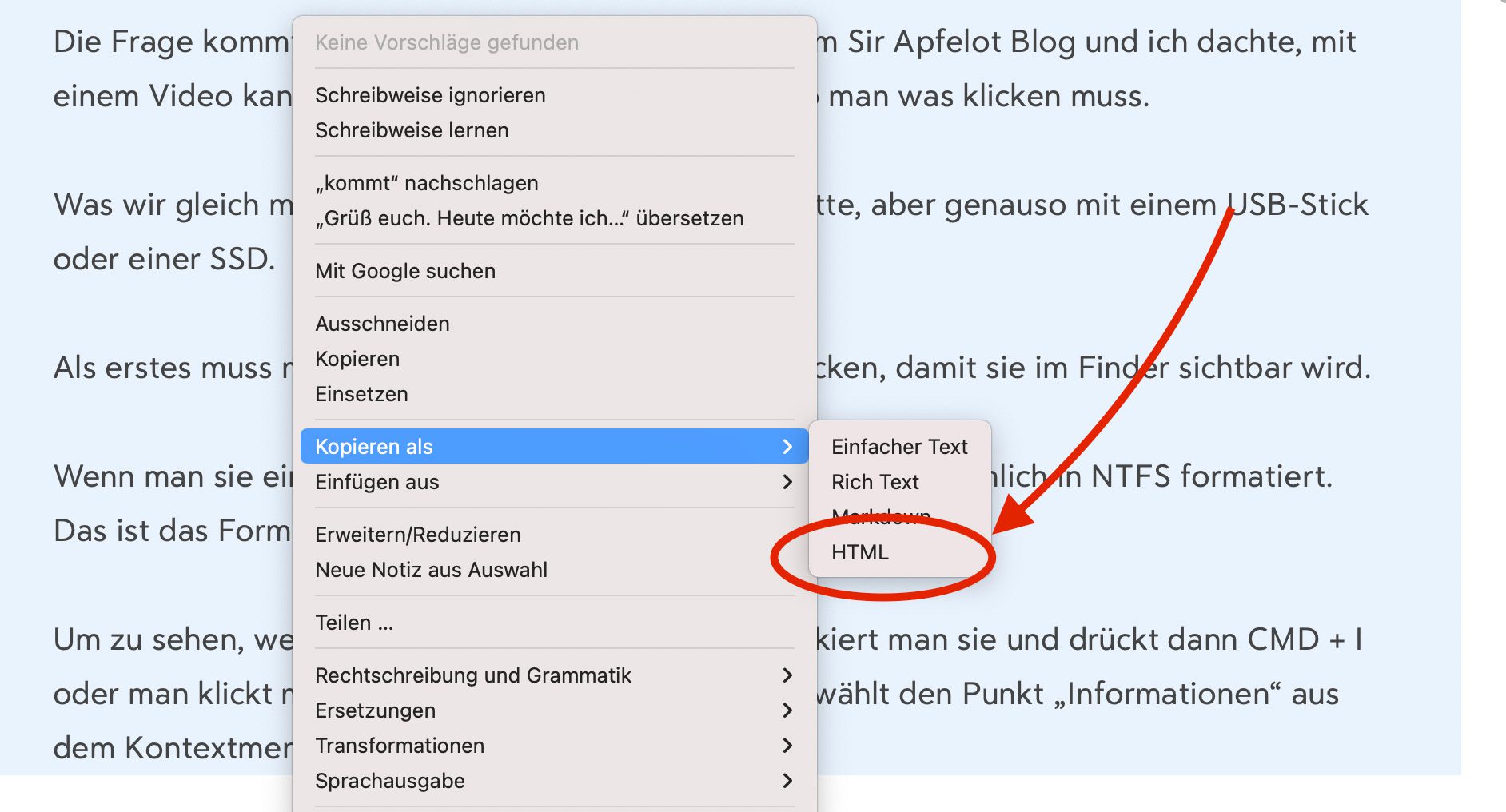Click the text 'oder einer SSD.'
The height and width of the screenshot is (812, 1506).
click(x=164, y=259)
